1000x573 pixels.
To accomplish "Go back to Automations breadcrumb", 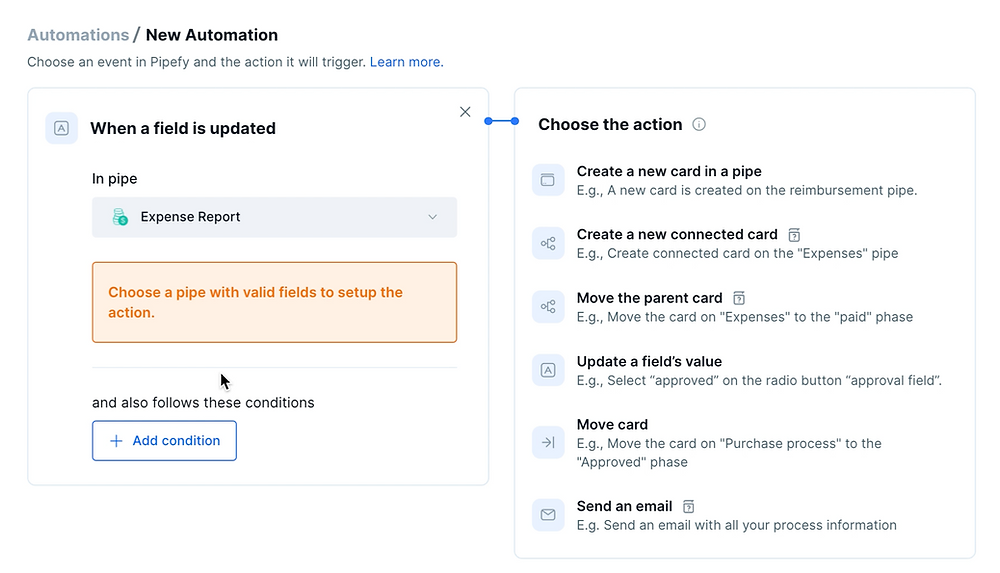I will (78, 35).
